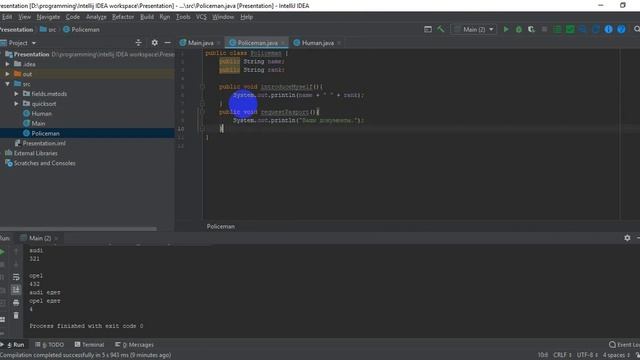Open the Build menu
The image size is (640, 360).
pyautogui.click(x=147, y=17)
